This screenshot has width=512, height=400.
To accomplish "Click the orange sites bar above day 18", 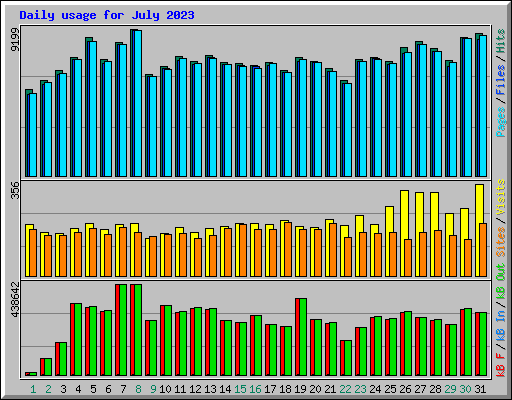I will click(288, 250).
